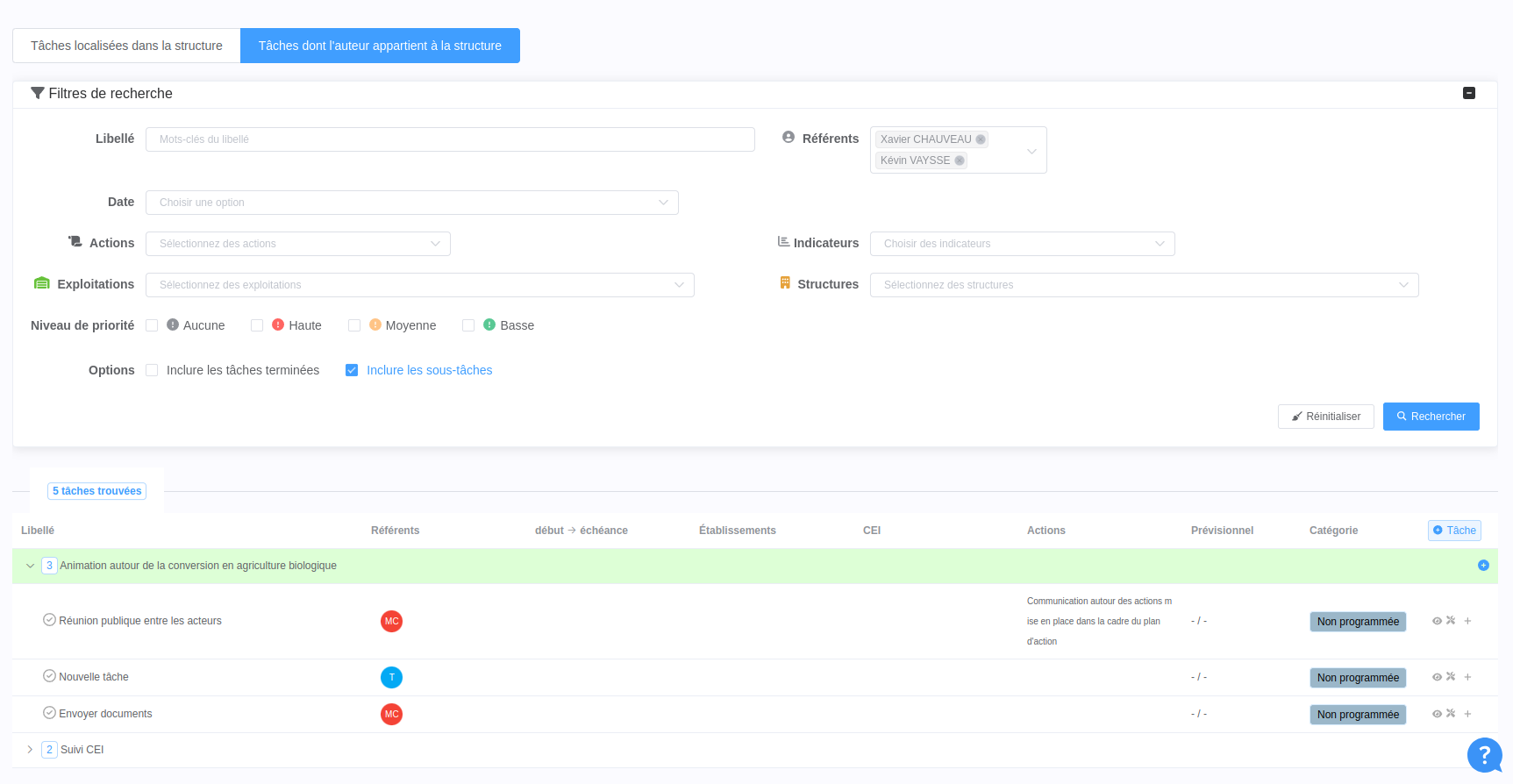Open the Date dropdown
The image size is (1513, 784).
411,203
